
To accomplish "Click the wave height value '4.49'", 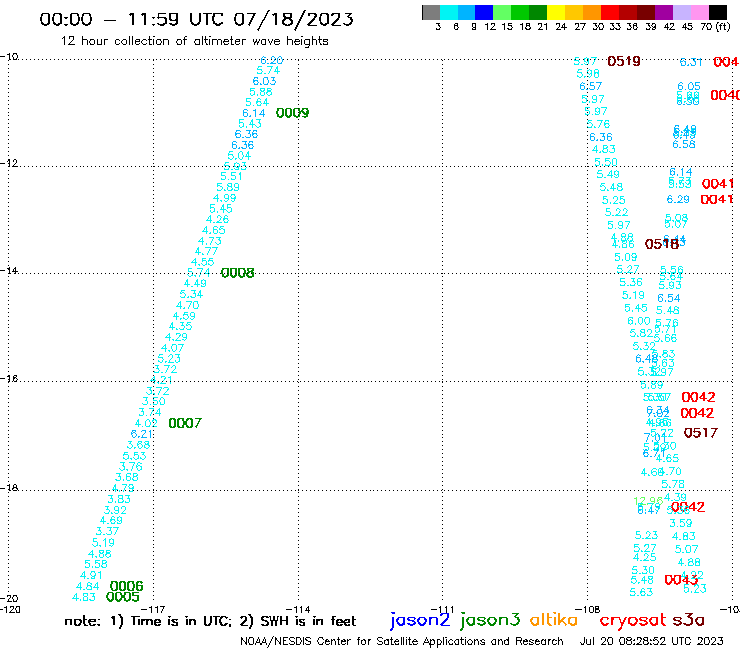I will pyautogui.click(x=195, y=283).
